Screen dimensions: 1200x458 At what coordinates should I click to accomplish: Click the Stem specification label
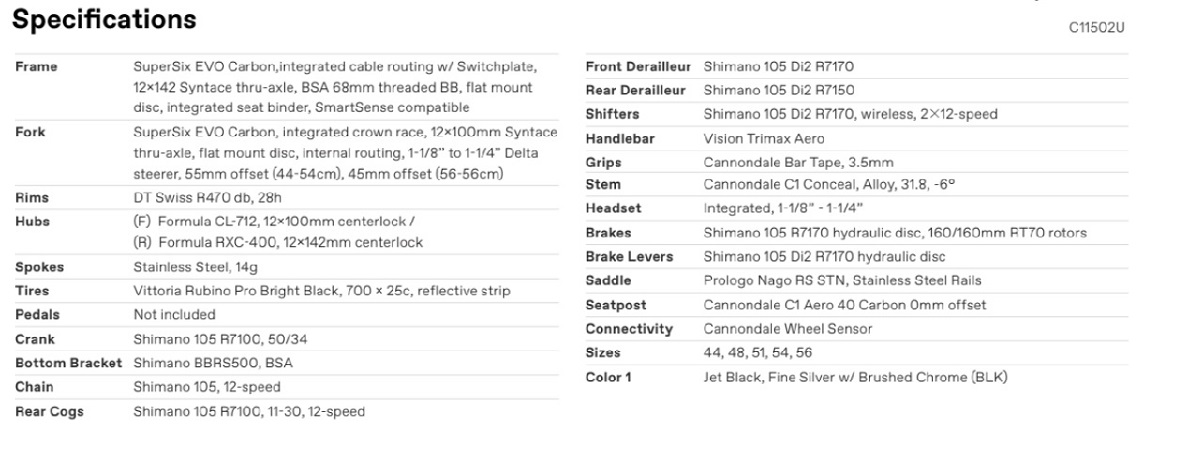coord(603,185)
